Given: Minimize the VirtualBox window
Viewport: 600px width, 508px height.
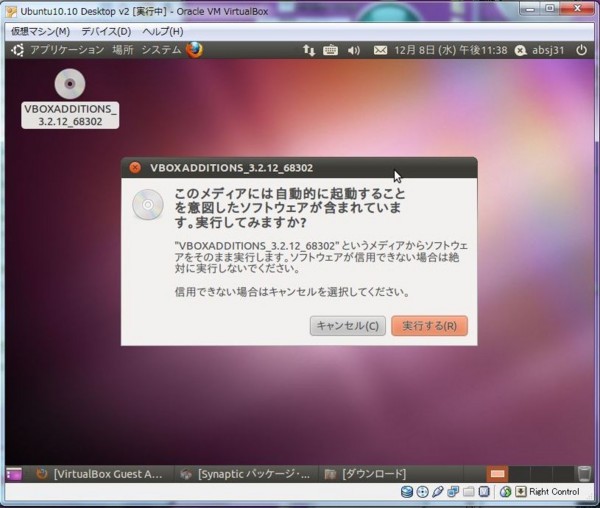Looking at the screenshot, I should click(530, 9).
